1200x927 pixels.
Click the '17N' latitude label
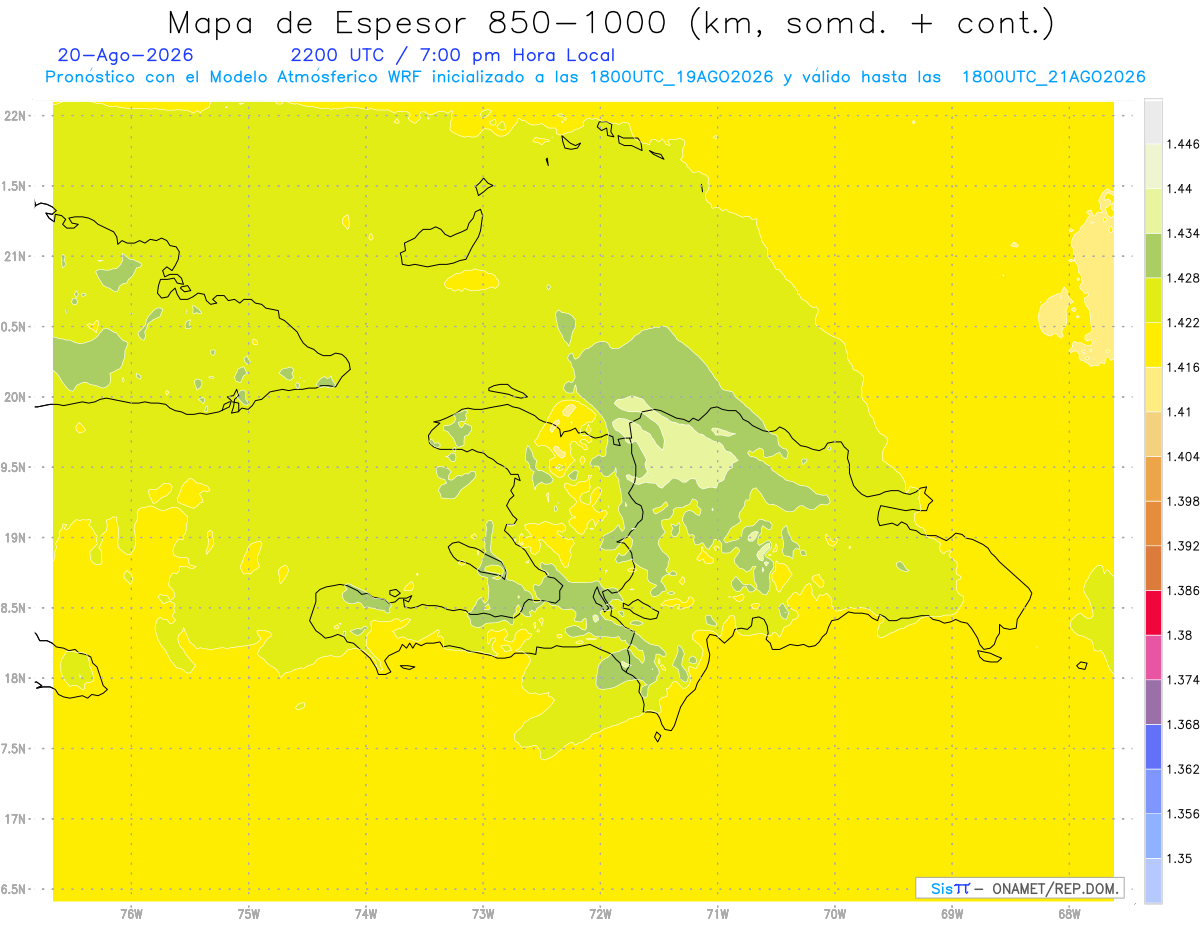(x=17, y=819)
